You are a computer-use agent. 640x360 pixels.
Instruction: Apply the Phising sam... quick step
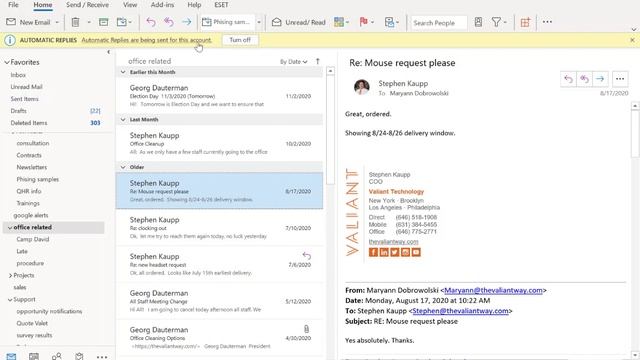click(x=227, y=22)
